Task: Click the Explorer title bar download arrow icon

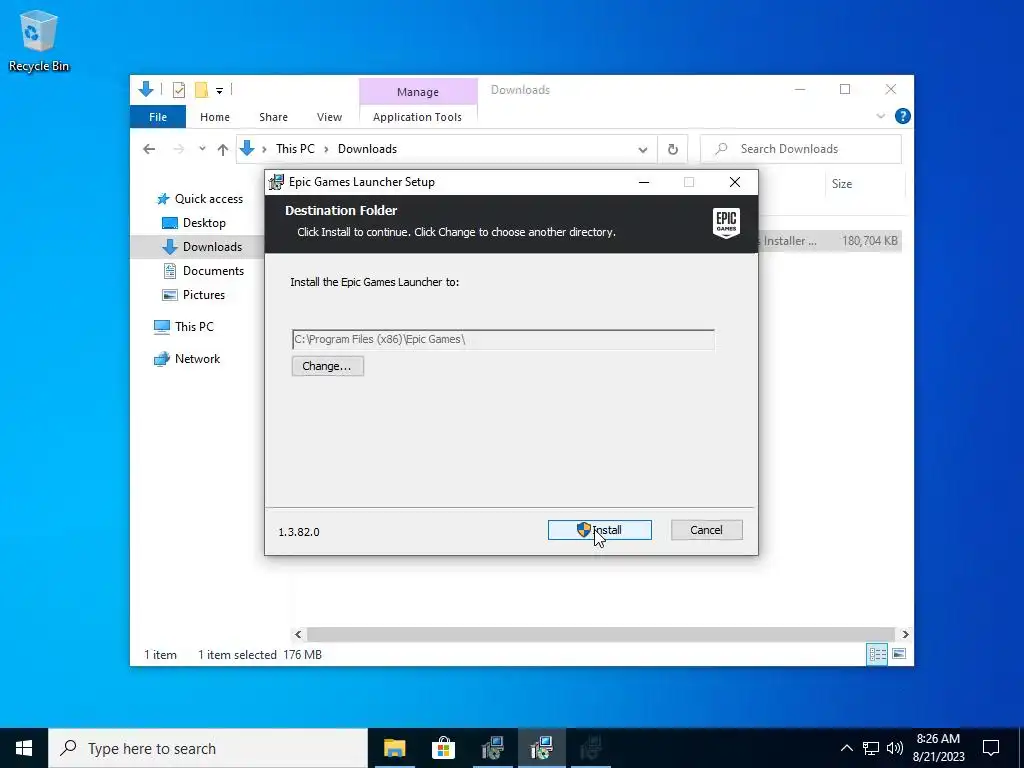Action: click(146, 89)
